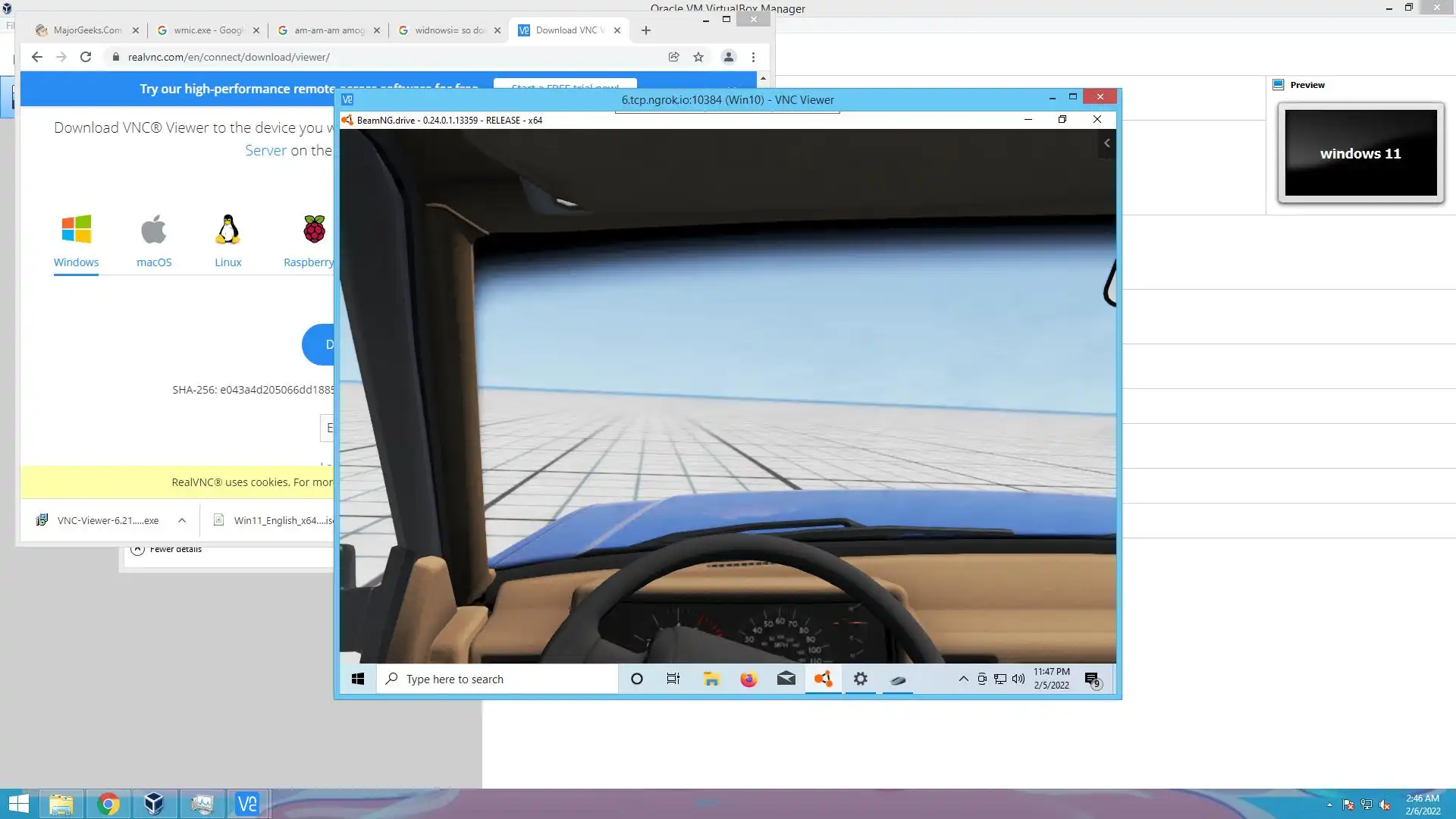Open Firefox in the remote taskbar
This screenshot has height=819, width=1456.
click(x=748, y=679)
